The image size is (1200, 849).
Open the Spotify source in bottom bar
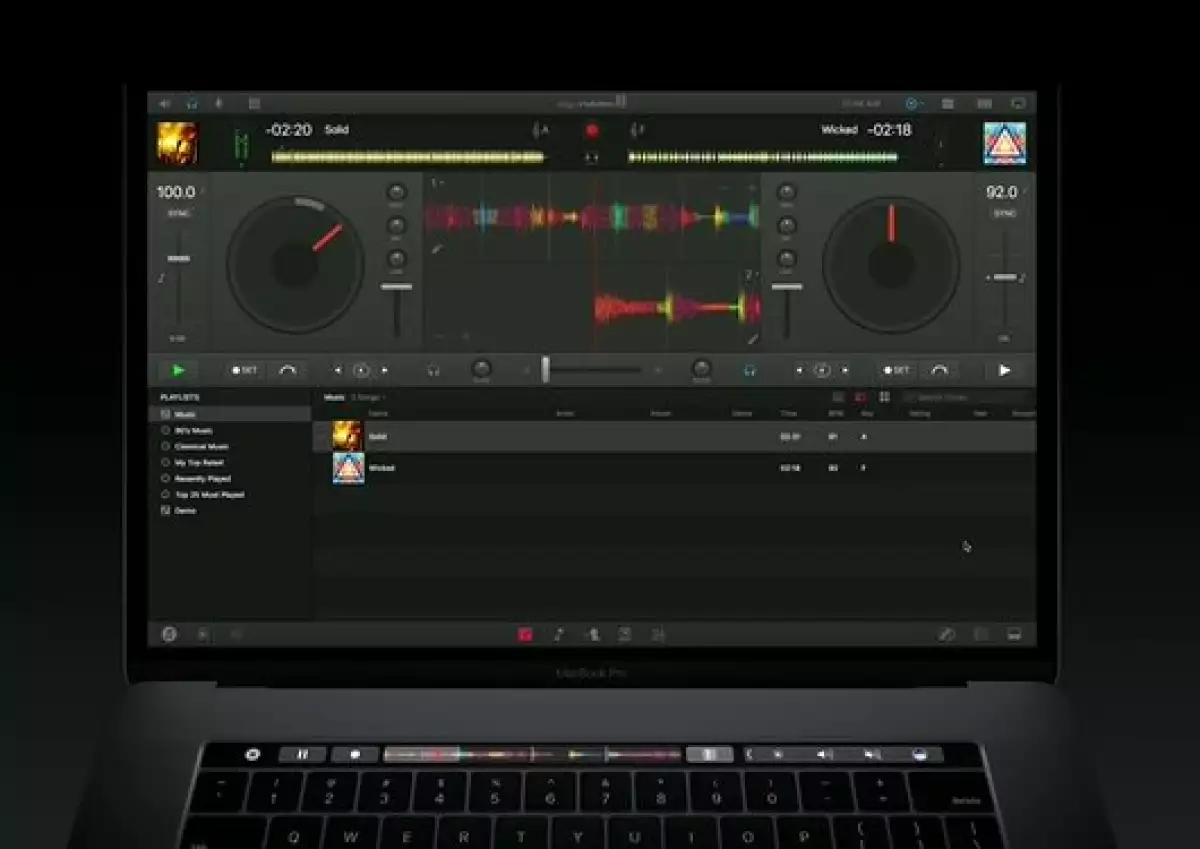[170, 634]
